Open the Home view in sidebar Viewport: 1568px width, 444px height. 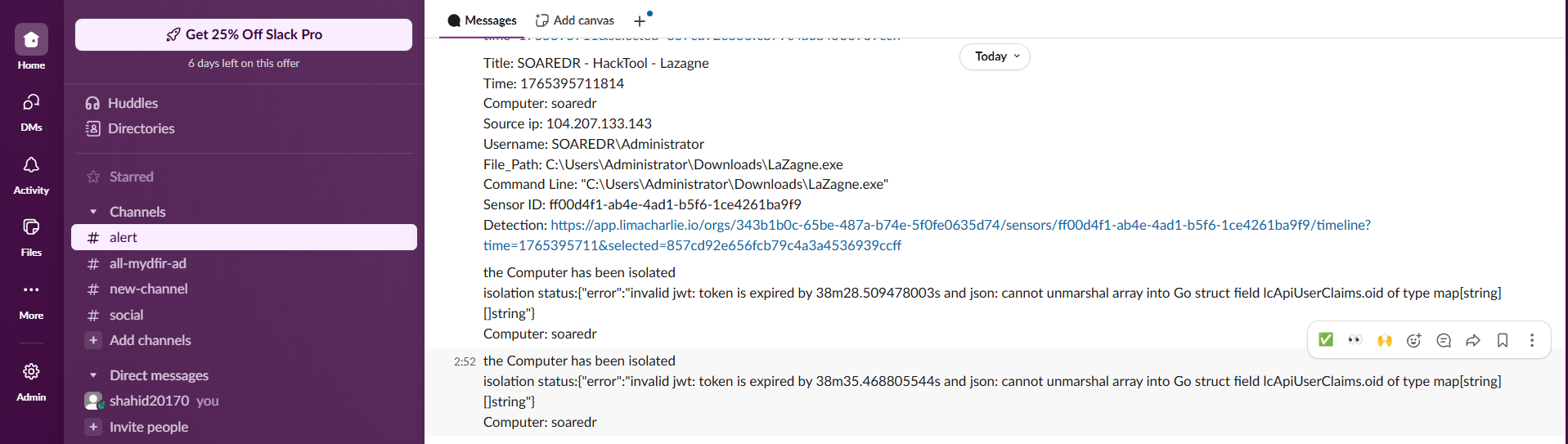pyautogui.click(x=31, y=40)
